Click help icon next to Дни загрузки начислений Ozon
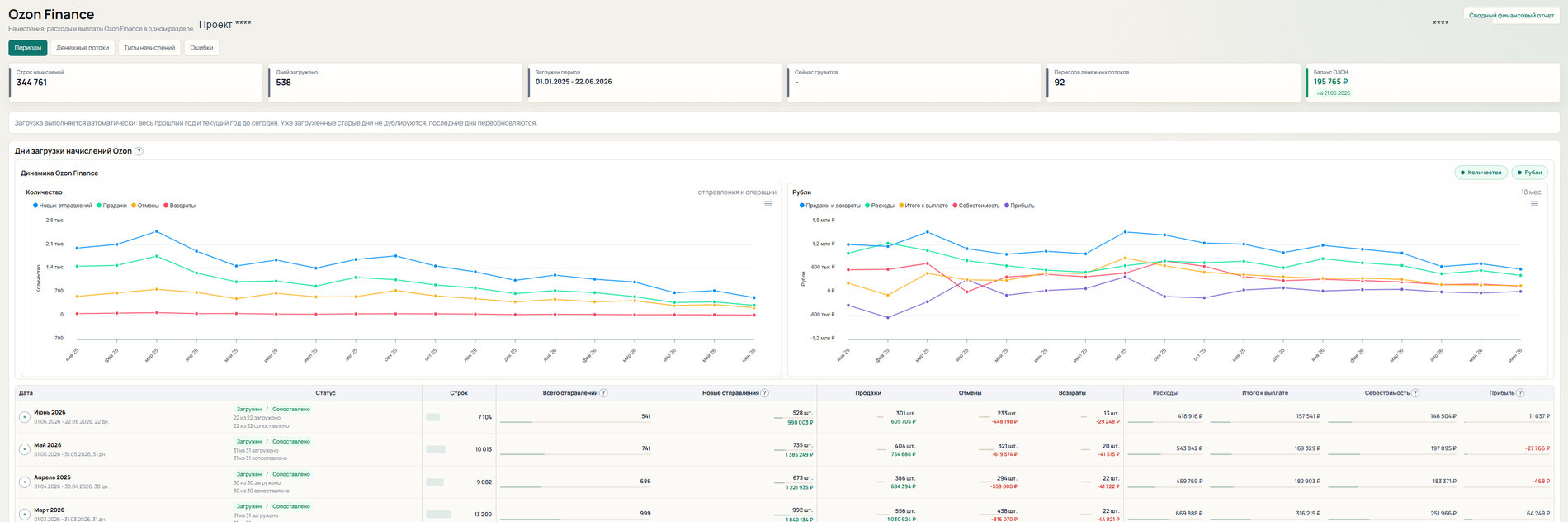Image resolution: width=1568 pixels, height=522 pixels. [139, 151]
